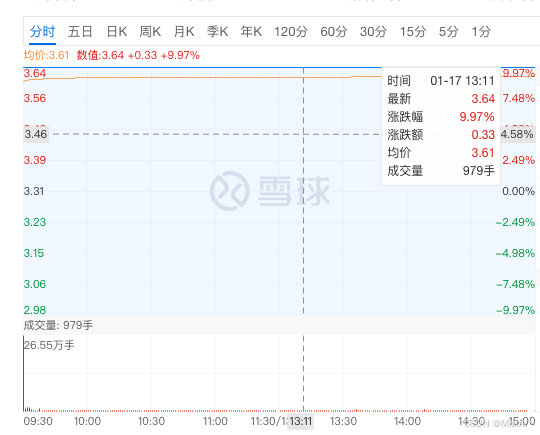This screenshot has width=540, height=435.
Task: Click the -7.48% right axis label
Action: coord(515,284)
